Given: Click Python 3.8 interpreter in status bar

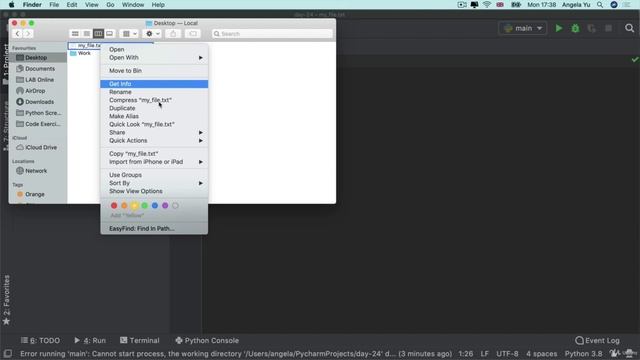Looking at the screenshot, I should [583, 354].
